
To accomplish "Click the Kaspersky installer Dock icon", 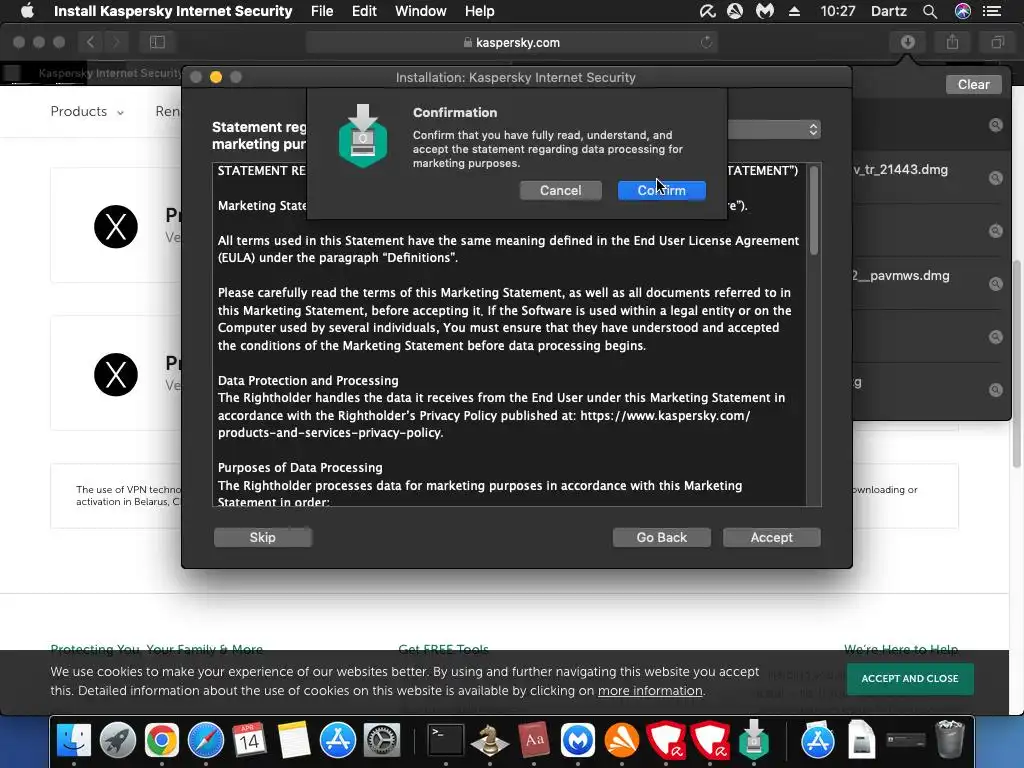I will click(754, 739).
